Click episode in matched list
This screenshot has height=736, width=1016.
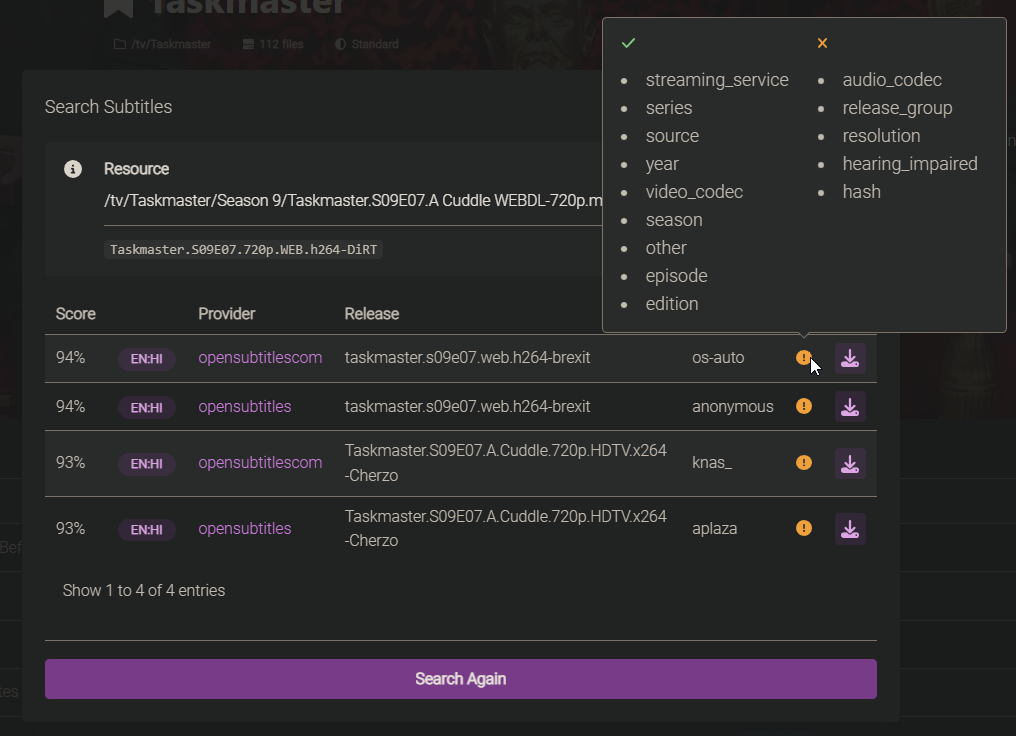(676, 277)
